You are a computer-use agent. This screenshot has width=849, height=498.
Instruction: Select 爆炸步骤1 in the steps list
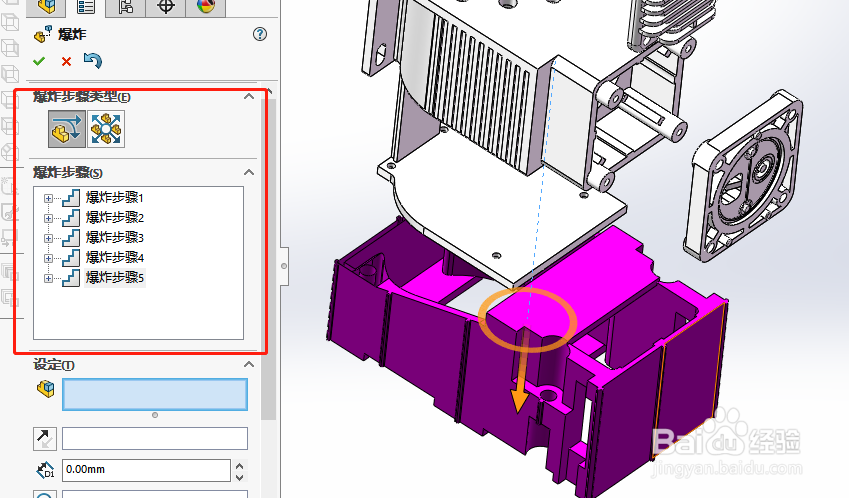115,198
